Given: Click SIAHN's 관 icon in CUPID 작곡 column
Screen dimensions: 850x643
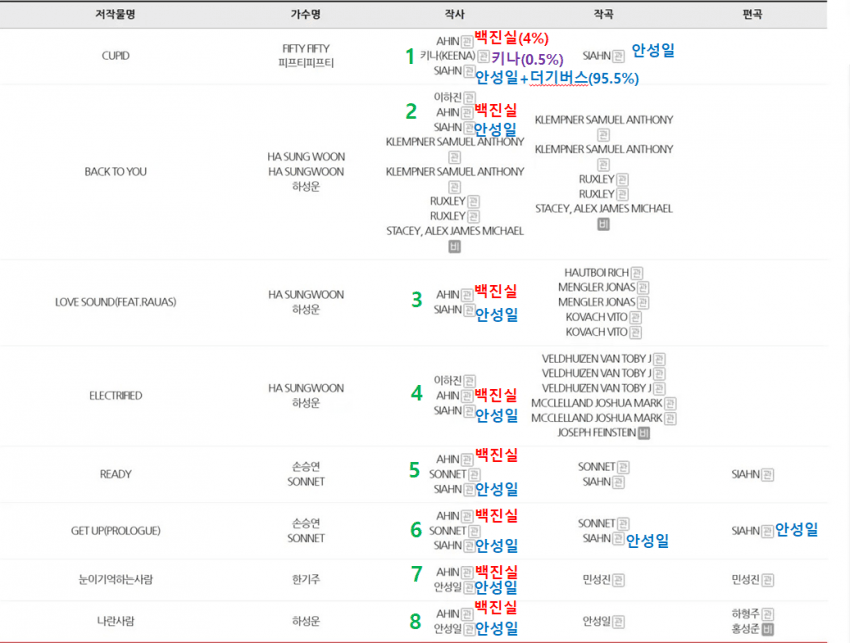Looking at the screenshot, I should pos(618,56).
